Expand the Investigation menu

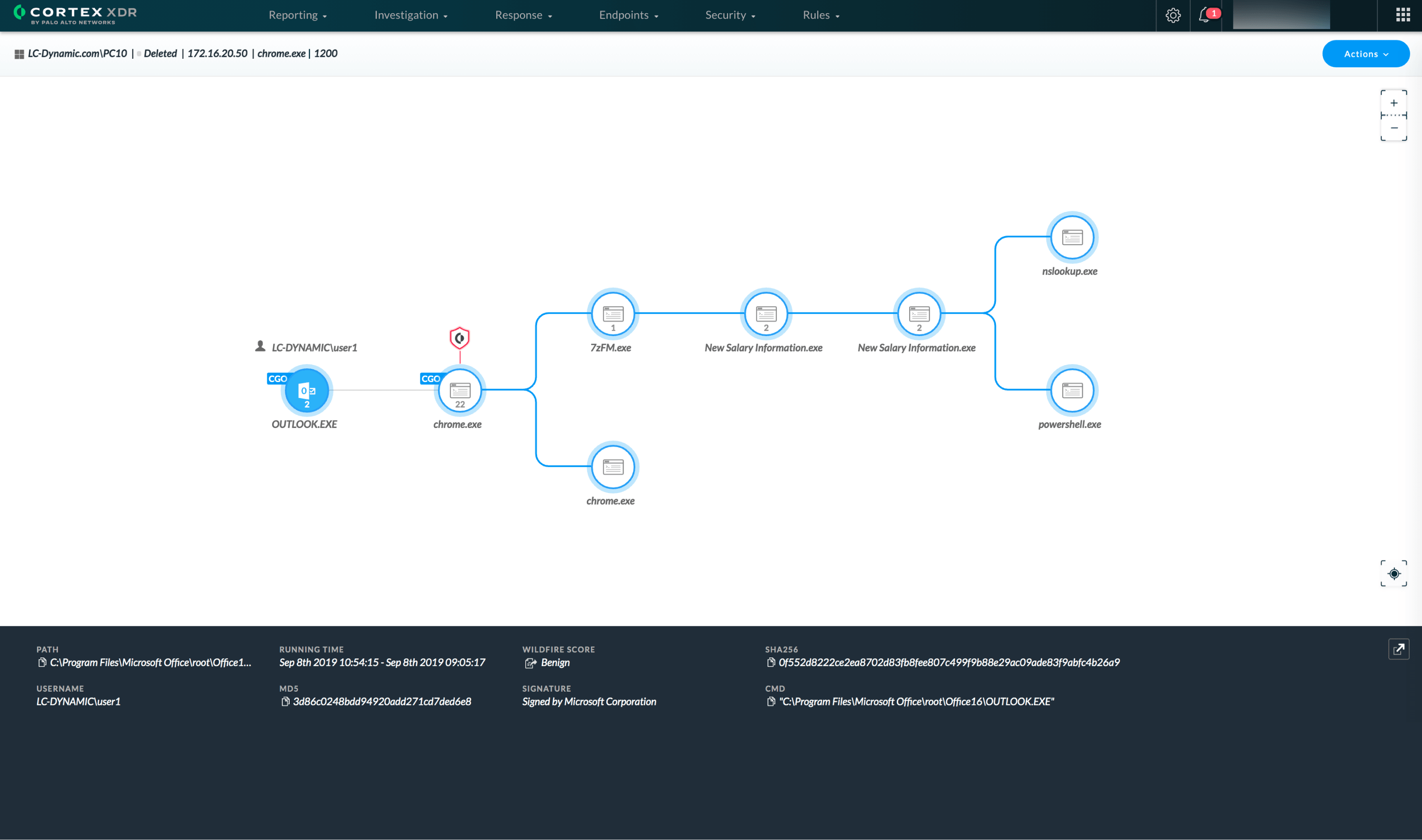(x=411, y=15)
